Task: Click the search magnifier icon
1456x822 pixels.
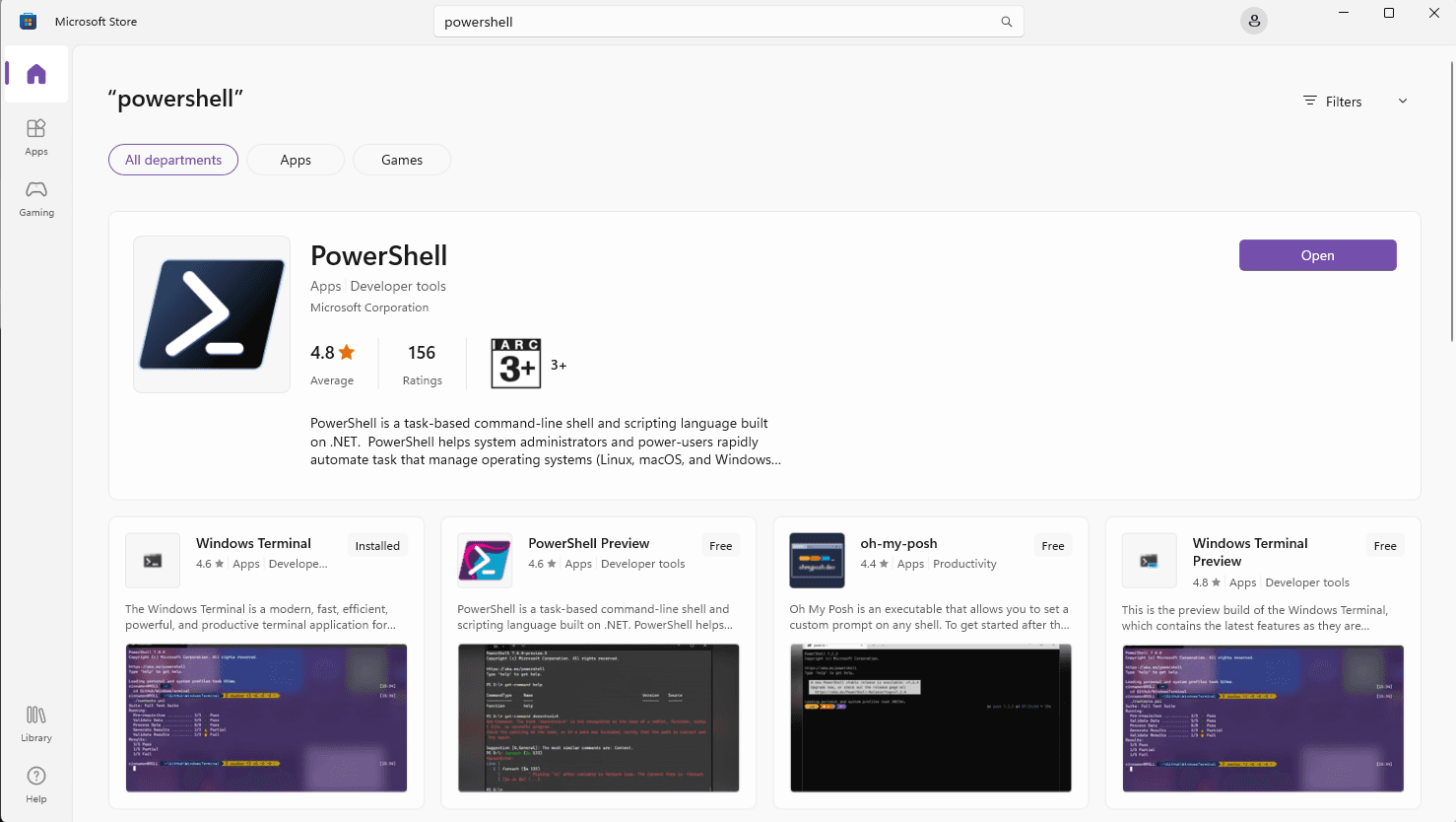Action: (1006, 22)
